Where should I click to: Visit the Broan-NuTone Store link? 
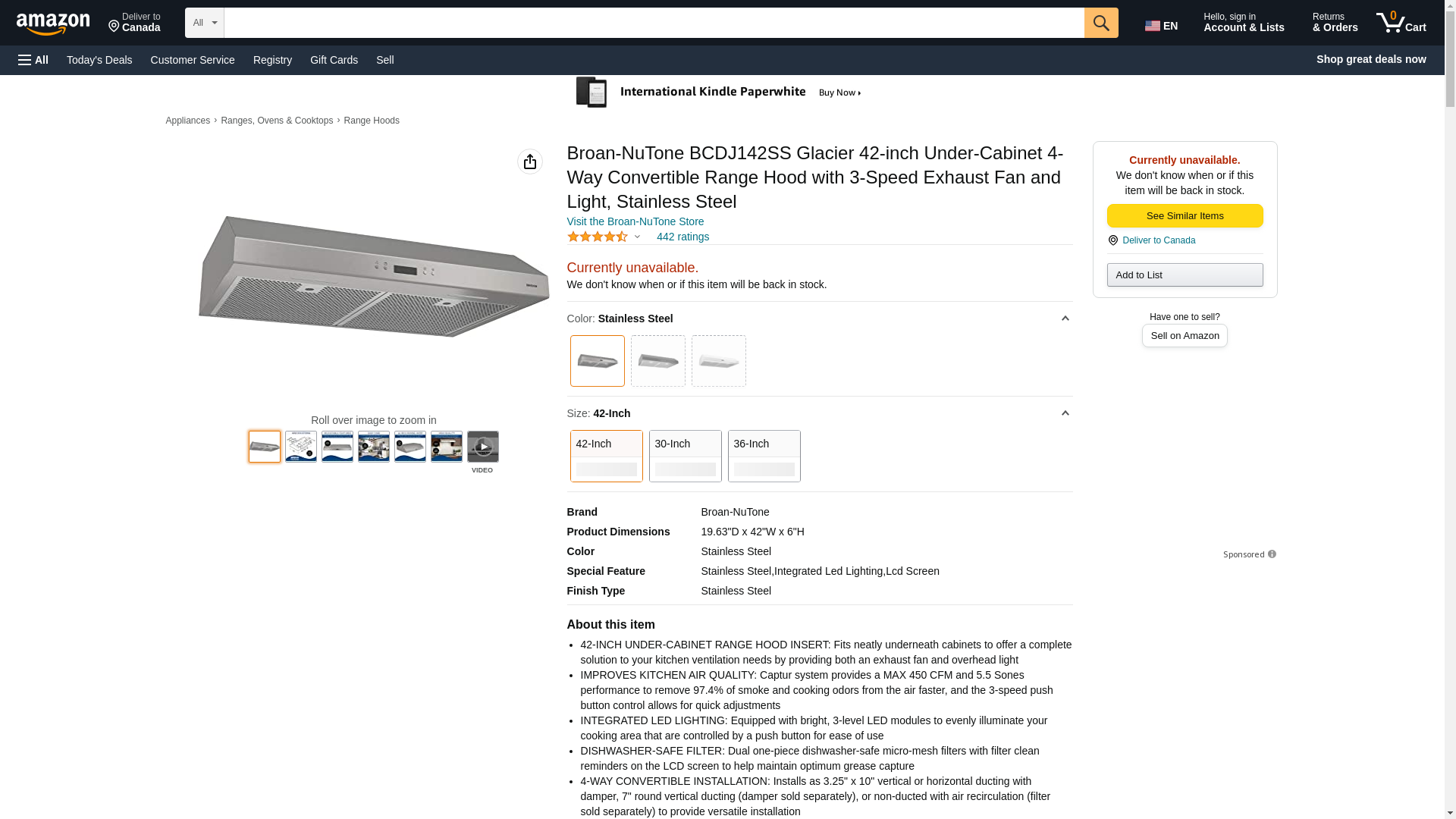(635, 221)
